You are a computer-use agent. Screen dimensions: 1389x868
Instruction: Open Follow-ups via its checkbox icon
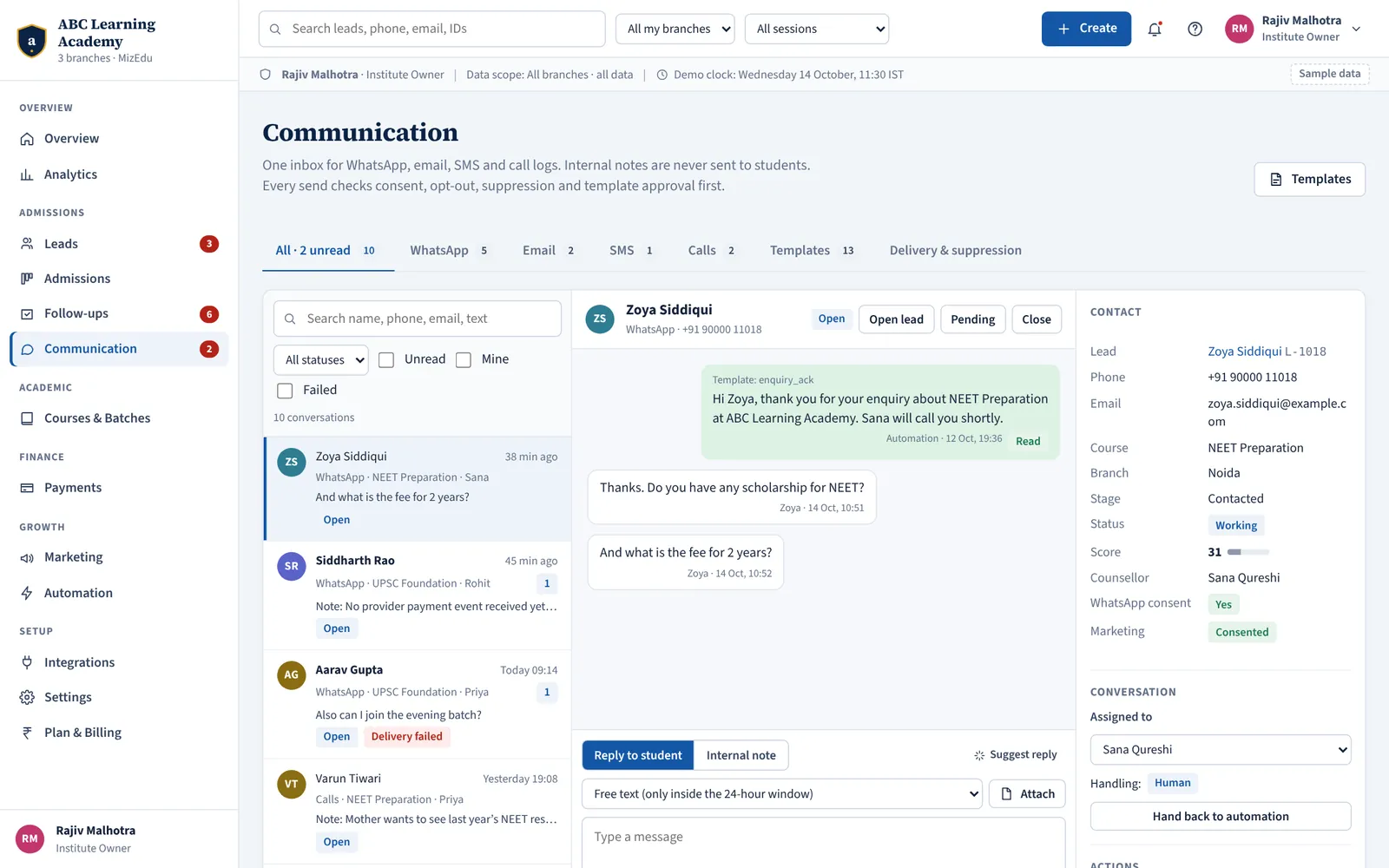27,314
